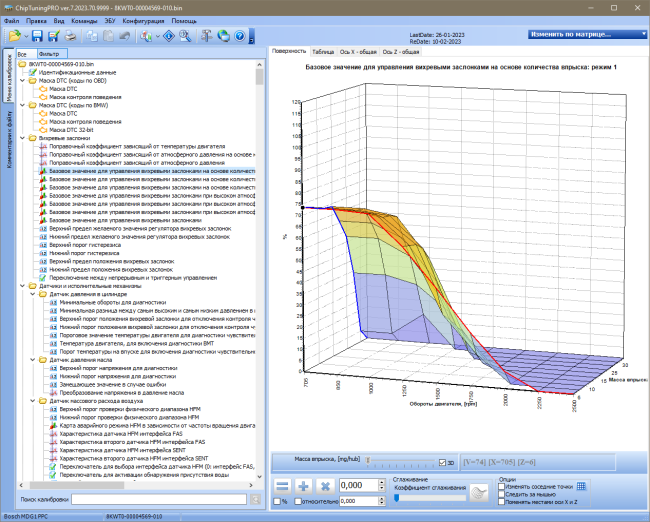Check the Следить за мышью option
The width and height of the screenshot is (650, 522).
[x=501, y=494]
